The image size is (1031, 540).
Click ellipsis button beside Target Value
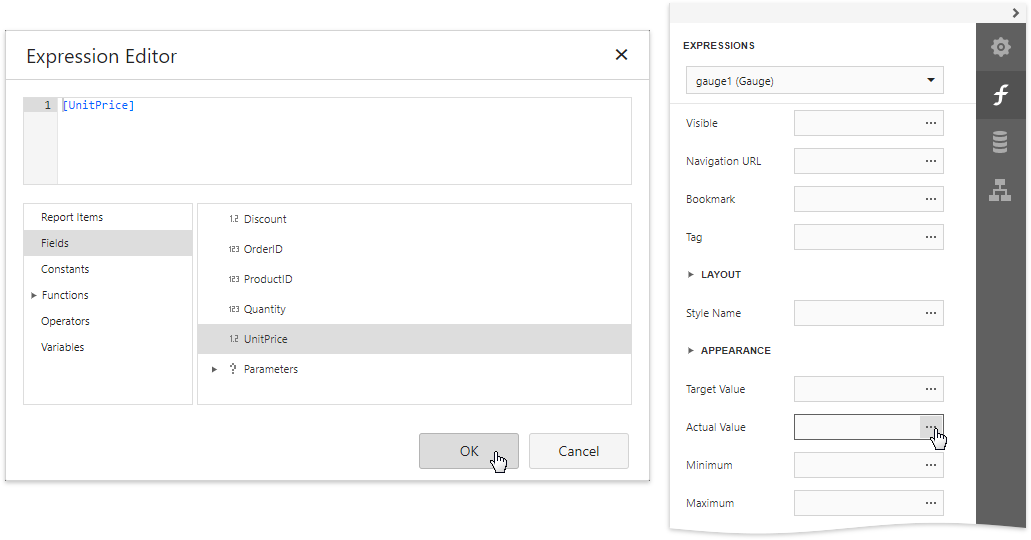point(931,389)
